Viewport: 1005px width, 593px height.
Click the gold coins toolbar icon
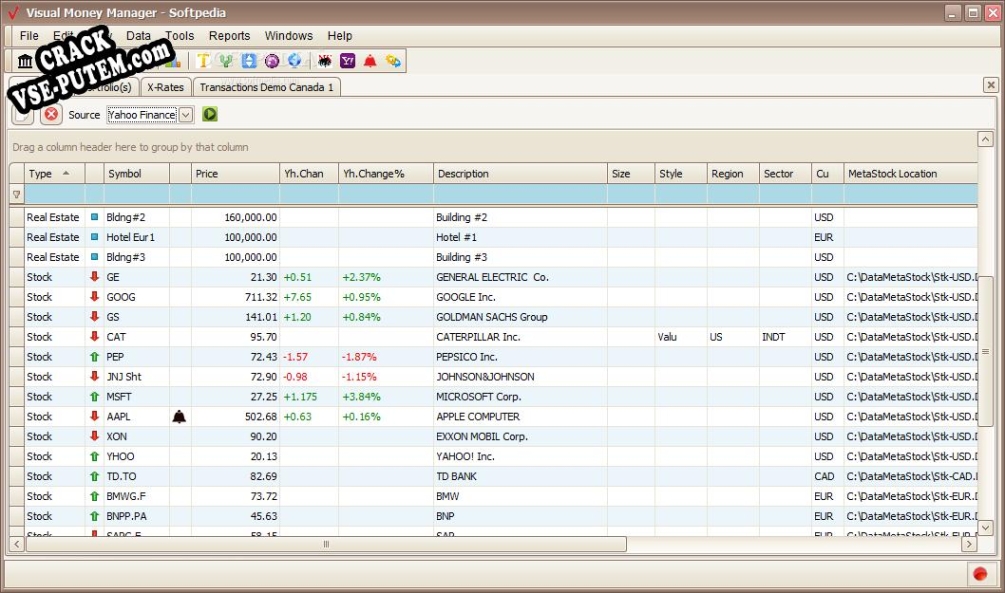[x=393, y=61]
